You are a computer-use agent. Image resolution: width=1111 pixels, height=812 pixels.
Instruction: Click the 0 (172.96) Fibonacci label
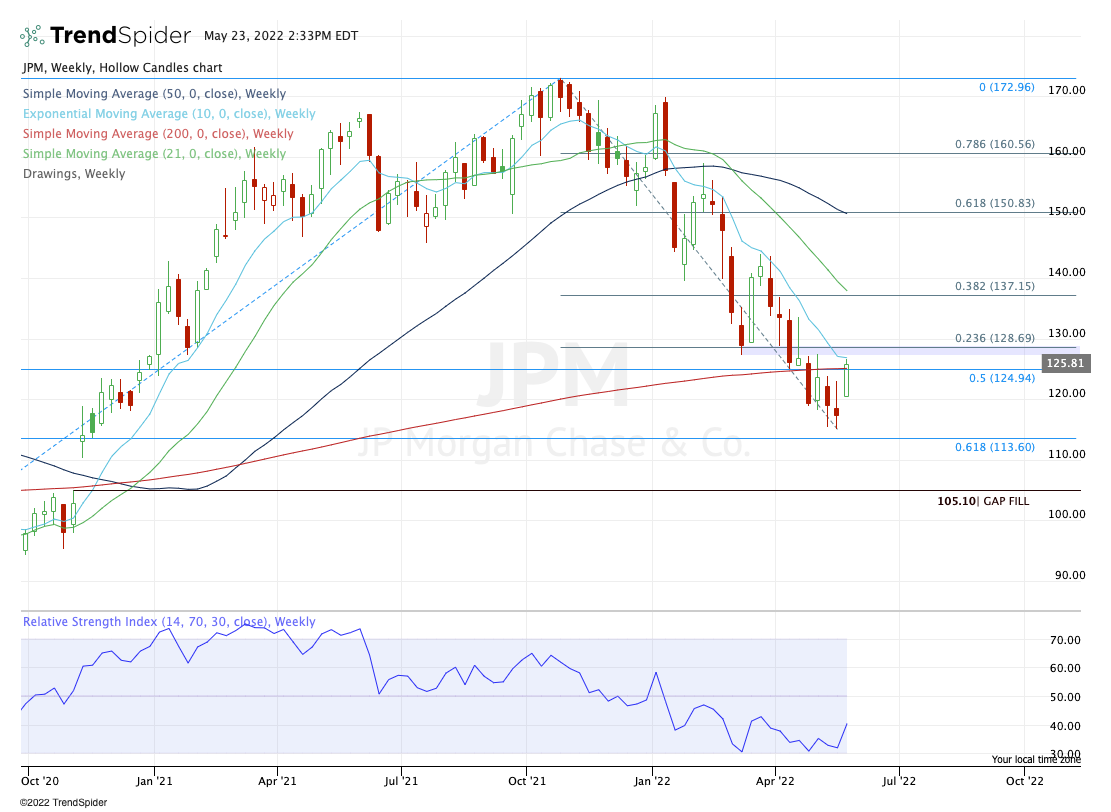[x=1007, y=87]
